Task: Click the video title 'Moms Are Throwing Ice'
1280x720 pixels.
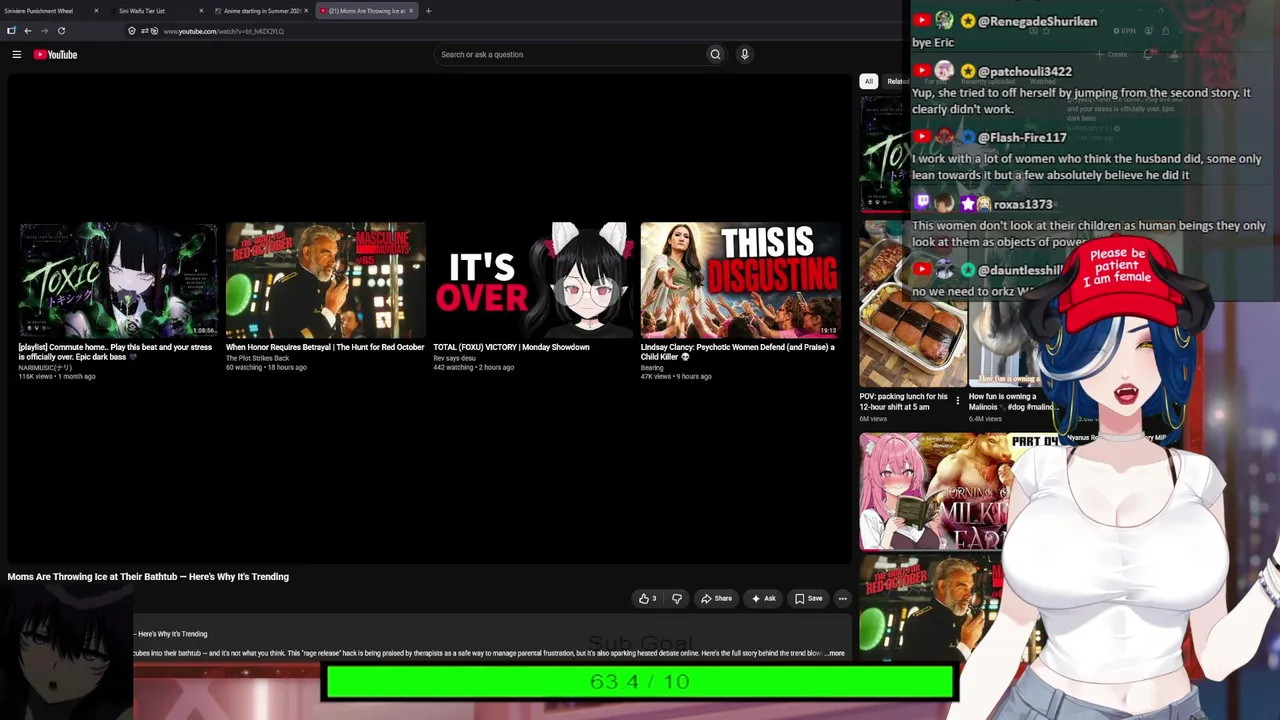Action: pyautogui.click(x=148, y=577)
